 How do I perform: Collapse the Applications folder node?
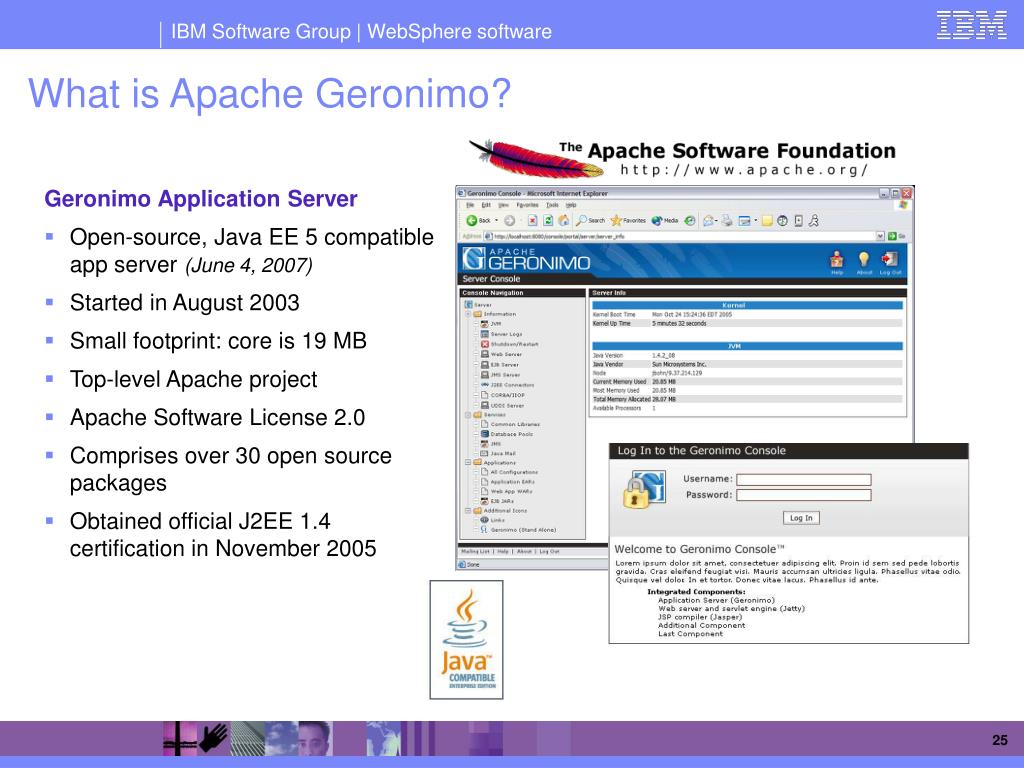pyautogui.click(x=468, y=462)
